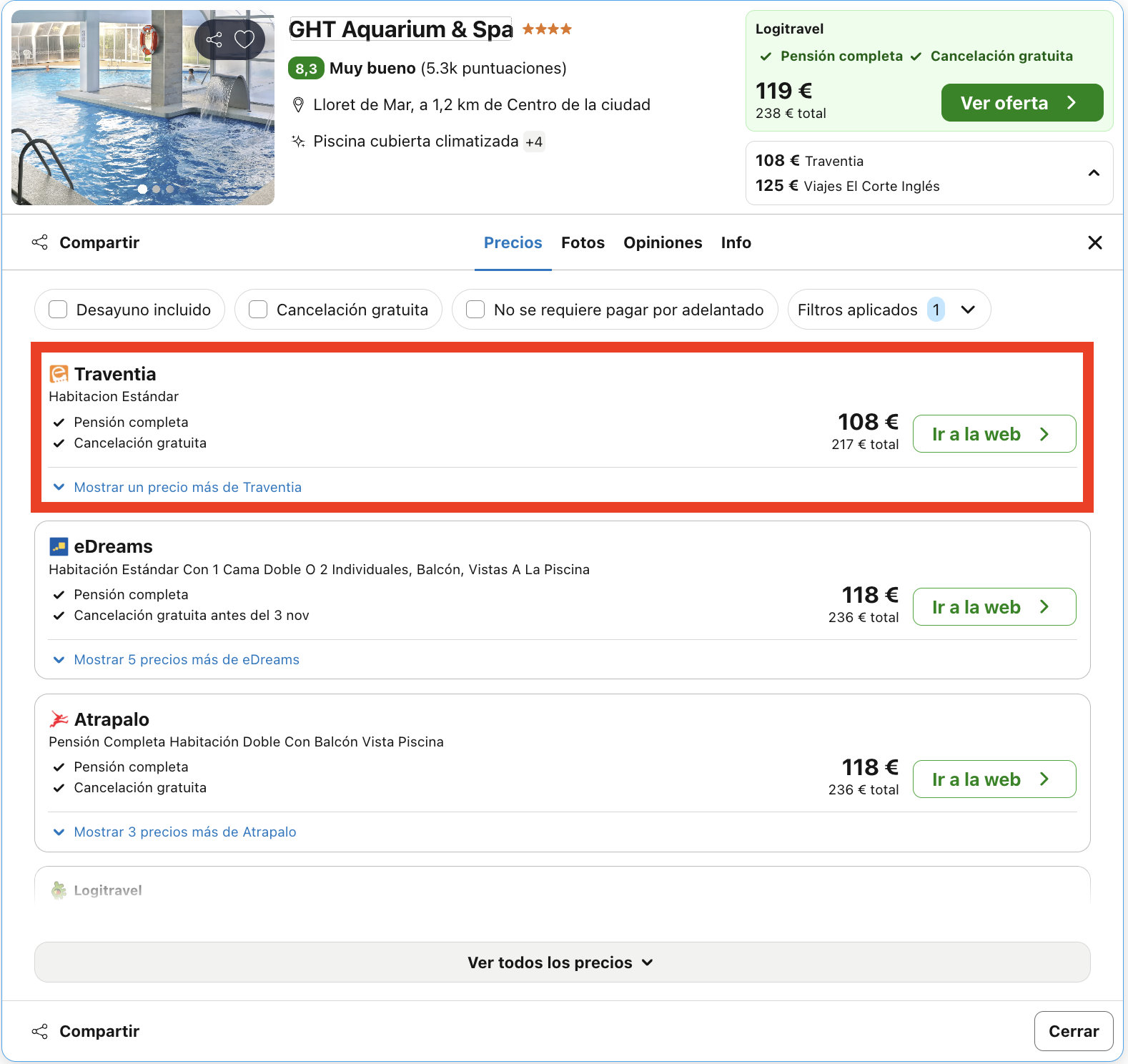Open the Filtros aplicados dropdown
The image size is (1128, 1064).
pos(889,310)
